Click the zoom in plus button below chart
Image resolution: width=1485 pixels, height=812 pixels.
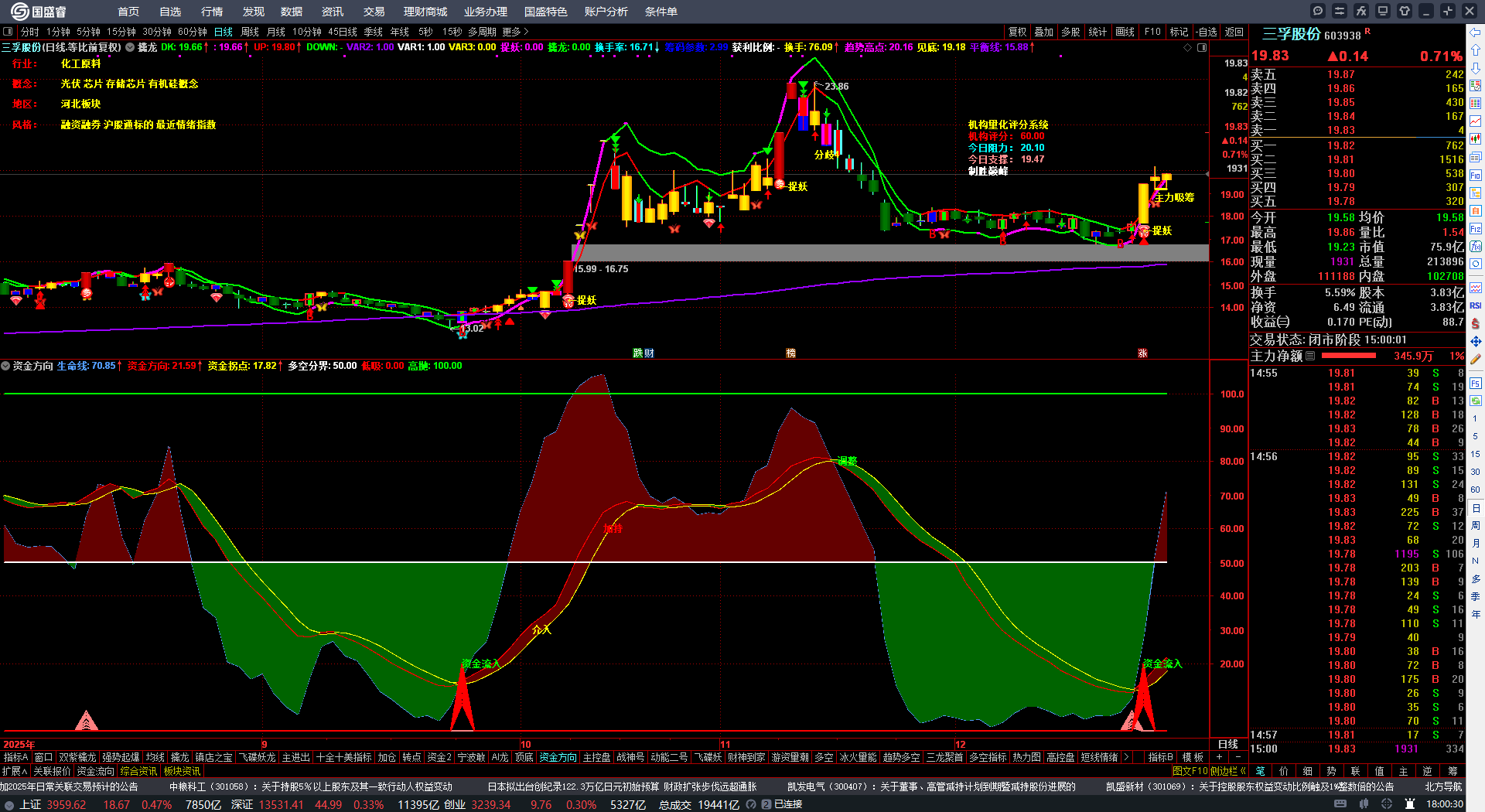1220,757
